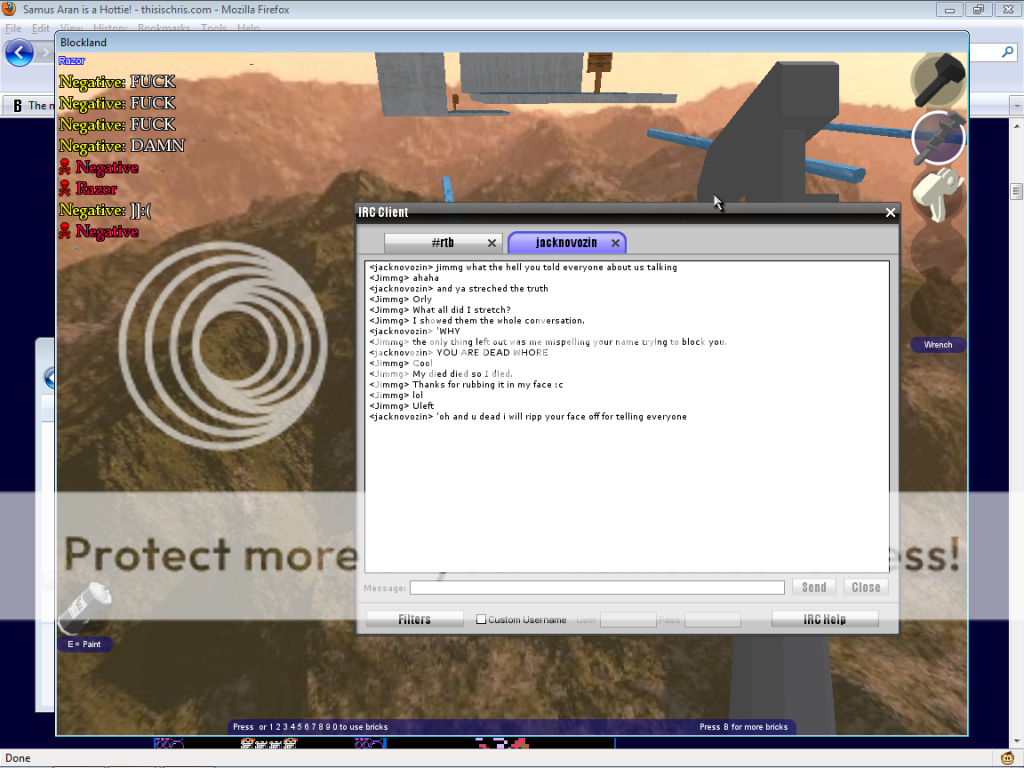Click the Filters button

coord(414,620)
